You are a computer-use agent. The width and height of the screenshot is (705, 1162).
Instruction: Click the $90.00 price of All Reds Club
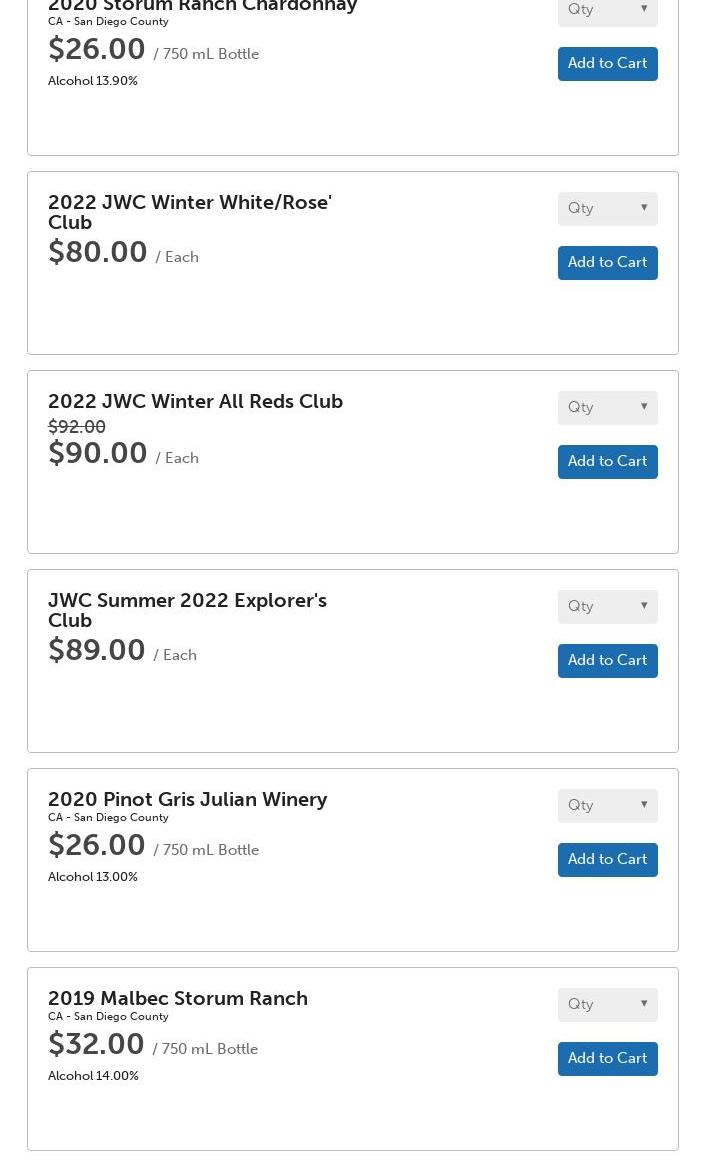98,453
